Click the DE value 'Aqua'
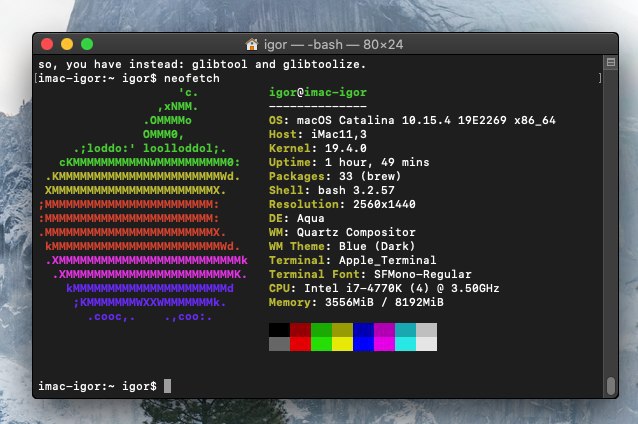Screen dimensions: 638x424 pyautogui.click(x=310, y=218)
